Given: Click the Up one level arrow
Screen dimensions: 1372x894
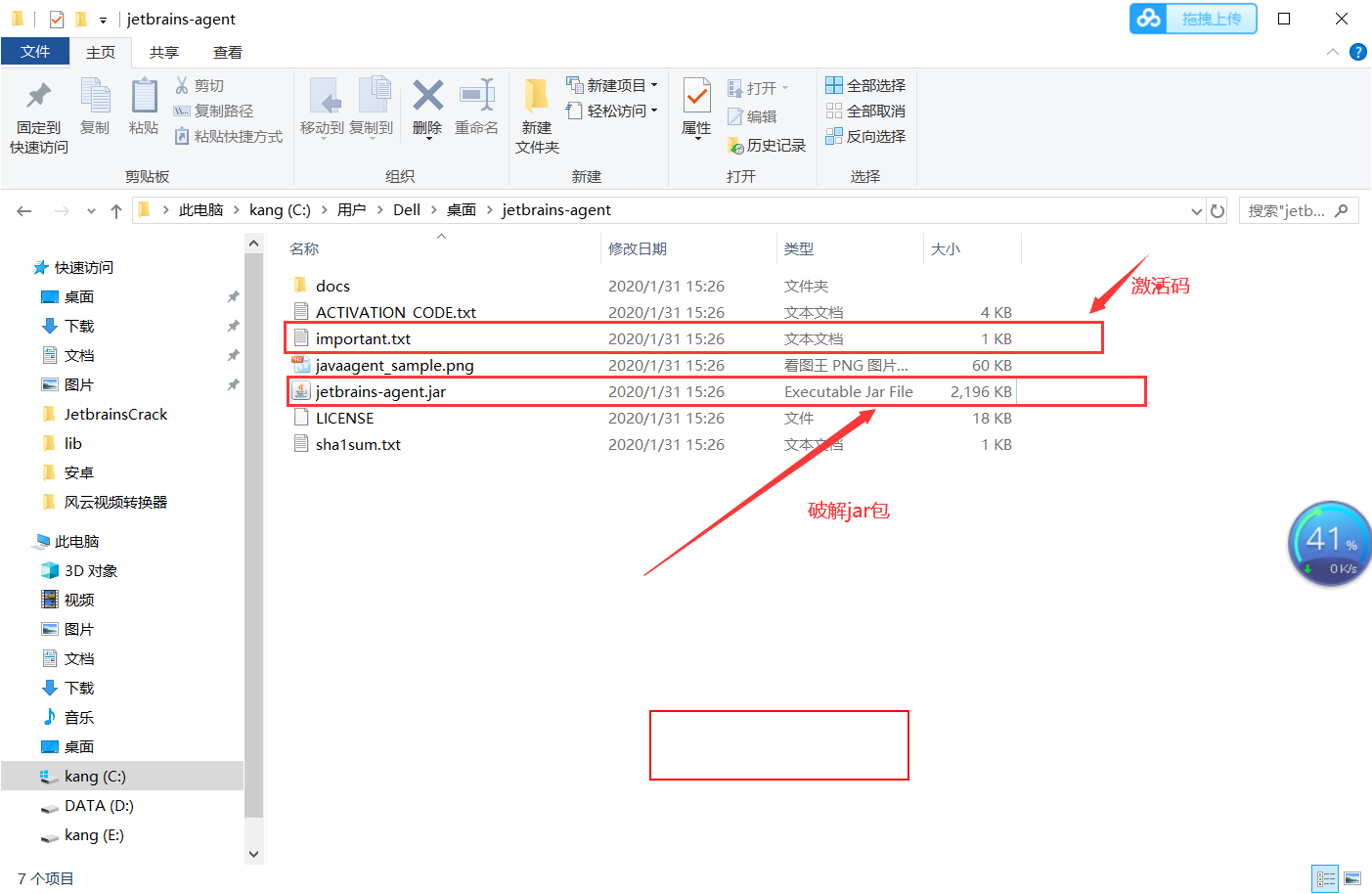Looking at the screenshot, I should 116,210.
